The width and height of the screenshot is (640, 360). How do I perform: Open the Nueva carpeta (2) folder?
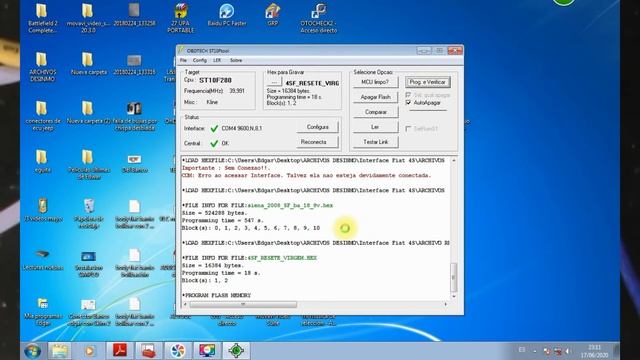point(88,113)
